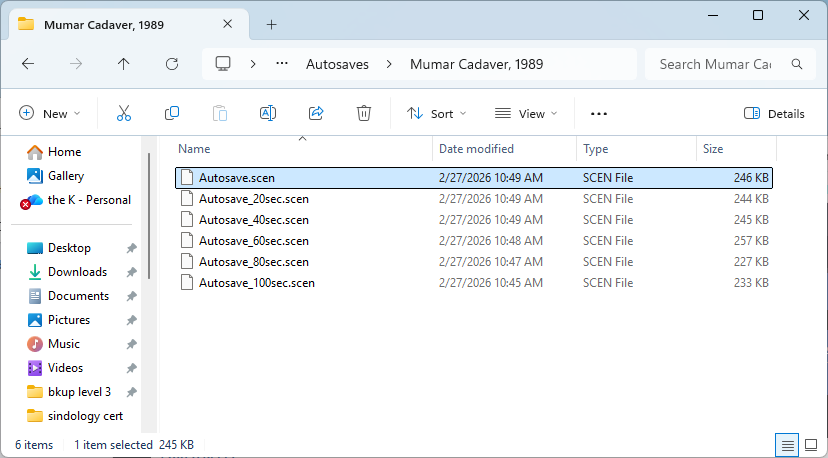The height and width of the screenshot is (458, 828).
Task: Click the Cut scissors icon
Action: click(124, 113)
